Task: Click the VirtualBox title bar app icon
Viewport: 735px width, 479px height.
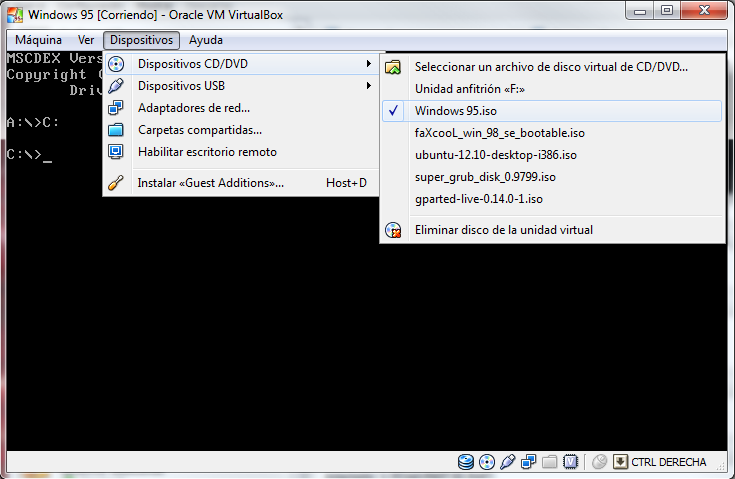Action: click(x=15, y=15)
